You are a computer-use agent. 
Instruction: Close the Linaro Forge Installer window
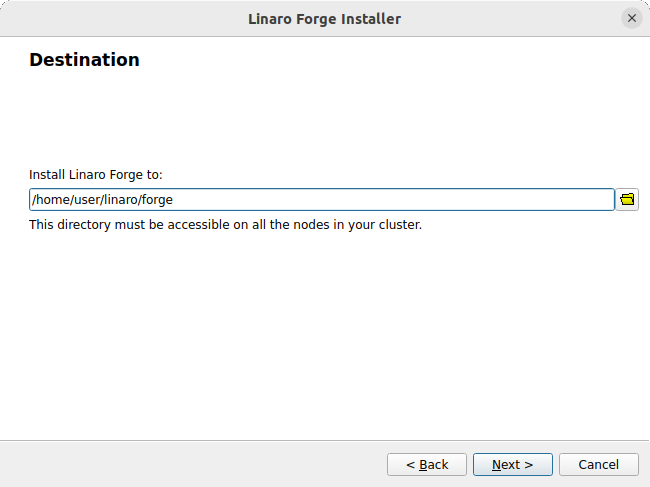click(632, 18)
